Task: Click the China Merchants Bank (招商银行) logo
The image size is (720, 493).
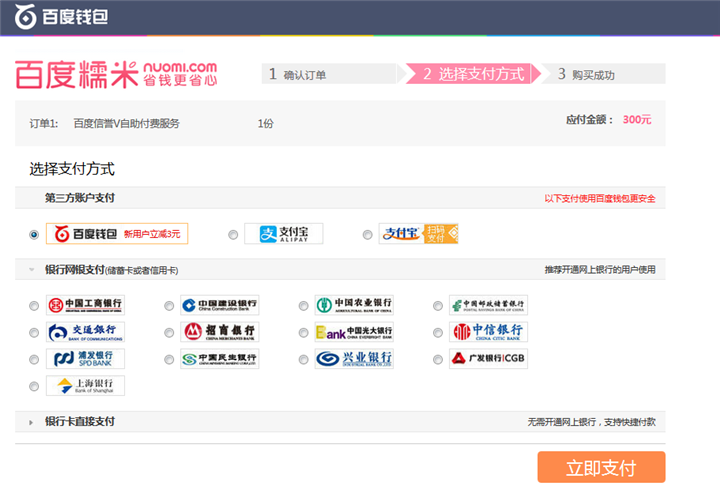Action: click(x=220, y=332)
